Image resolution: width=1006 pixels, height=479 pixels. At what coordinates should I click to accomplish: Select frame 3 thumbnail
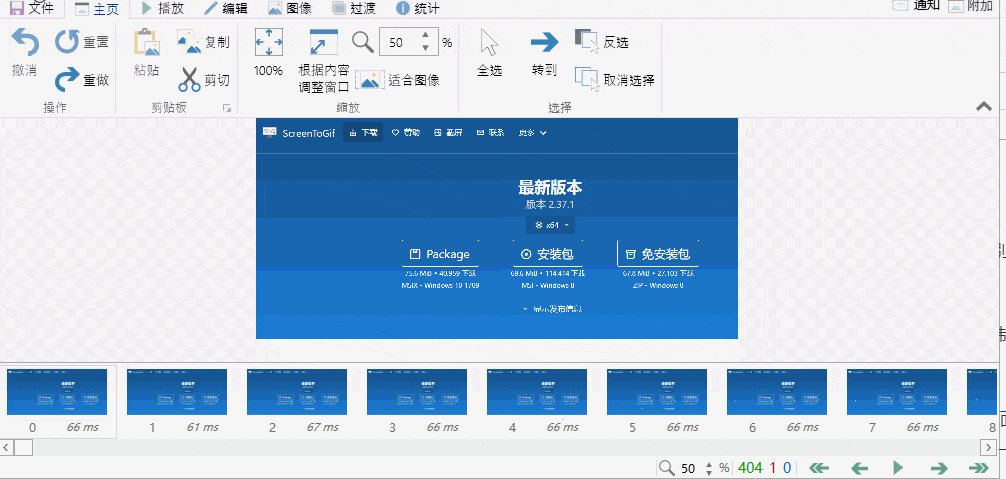coord(417,392)
